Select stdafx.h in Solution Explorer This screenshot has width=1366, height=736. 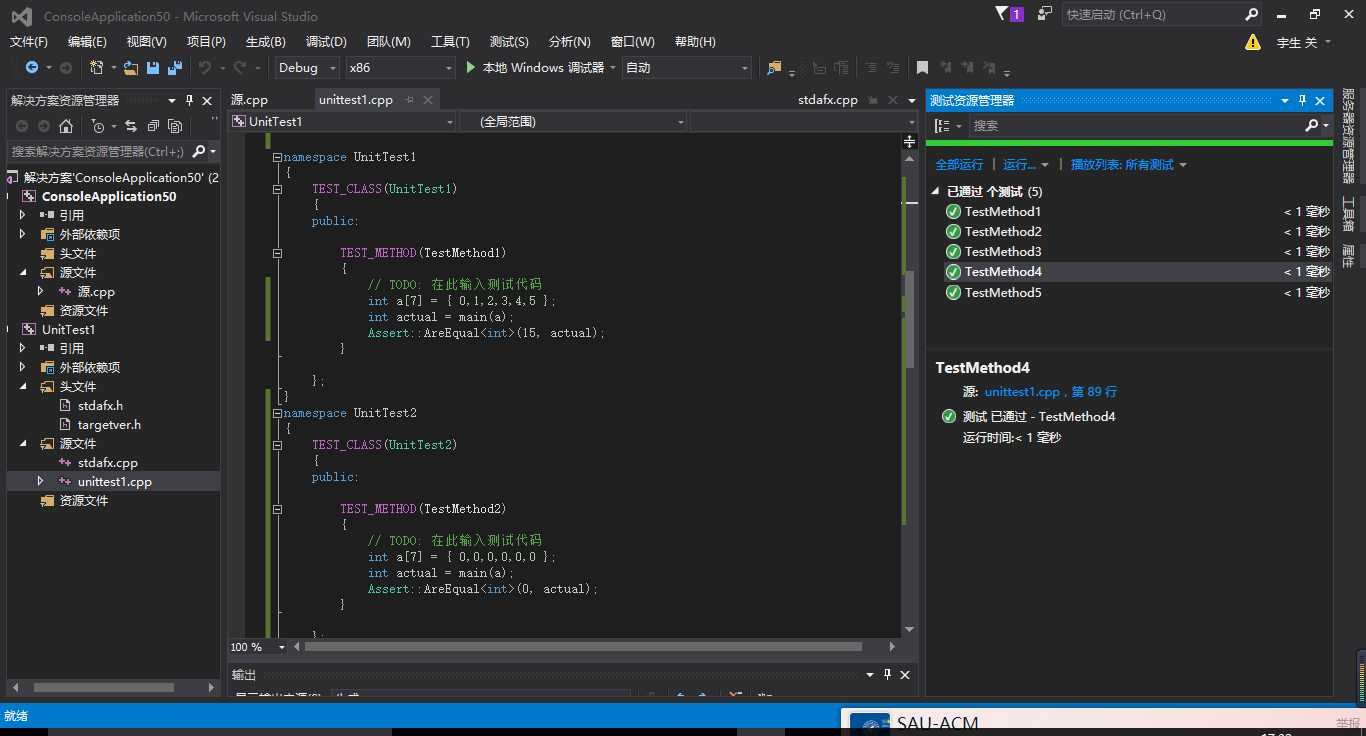pos(100,405)
